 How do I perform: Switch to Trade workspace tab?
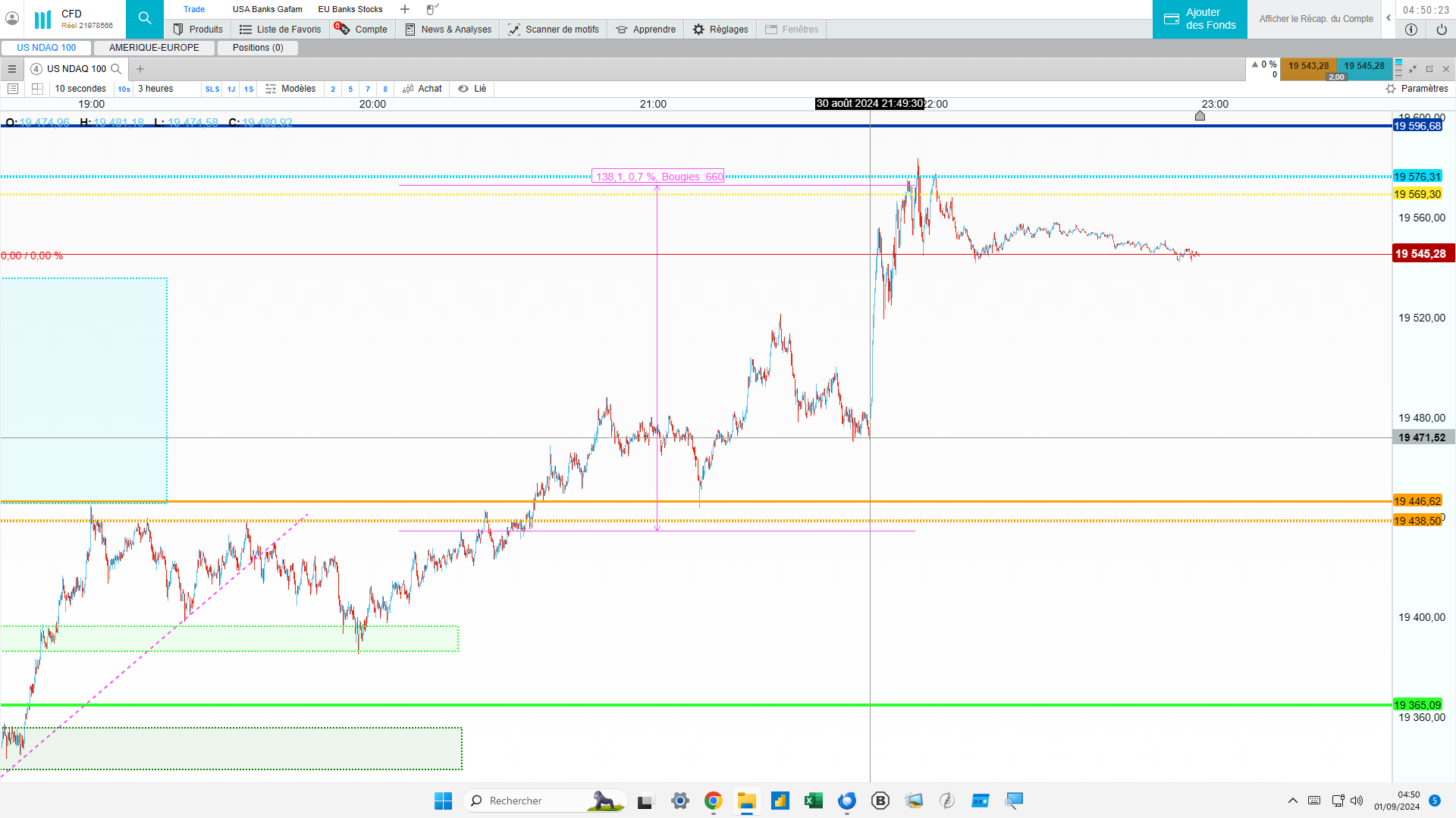click(194, 9)
